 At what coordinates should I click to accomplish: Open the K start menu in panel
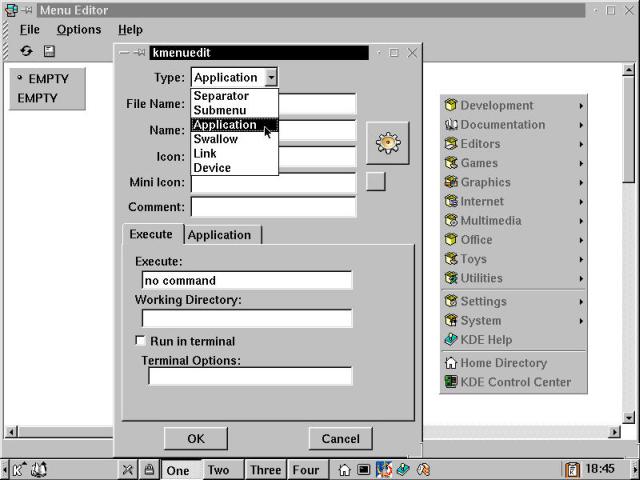[20, 469]
